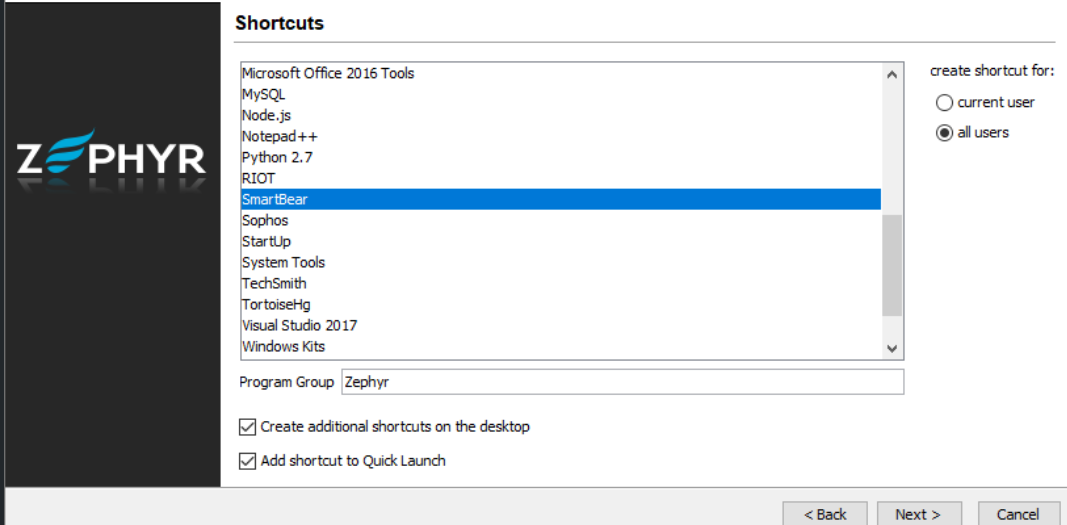
Task: Select 'Microsoft Office 2016 Tools' in list
Action: 328,73
